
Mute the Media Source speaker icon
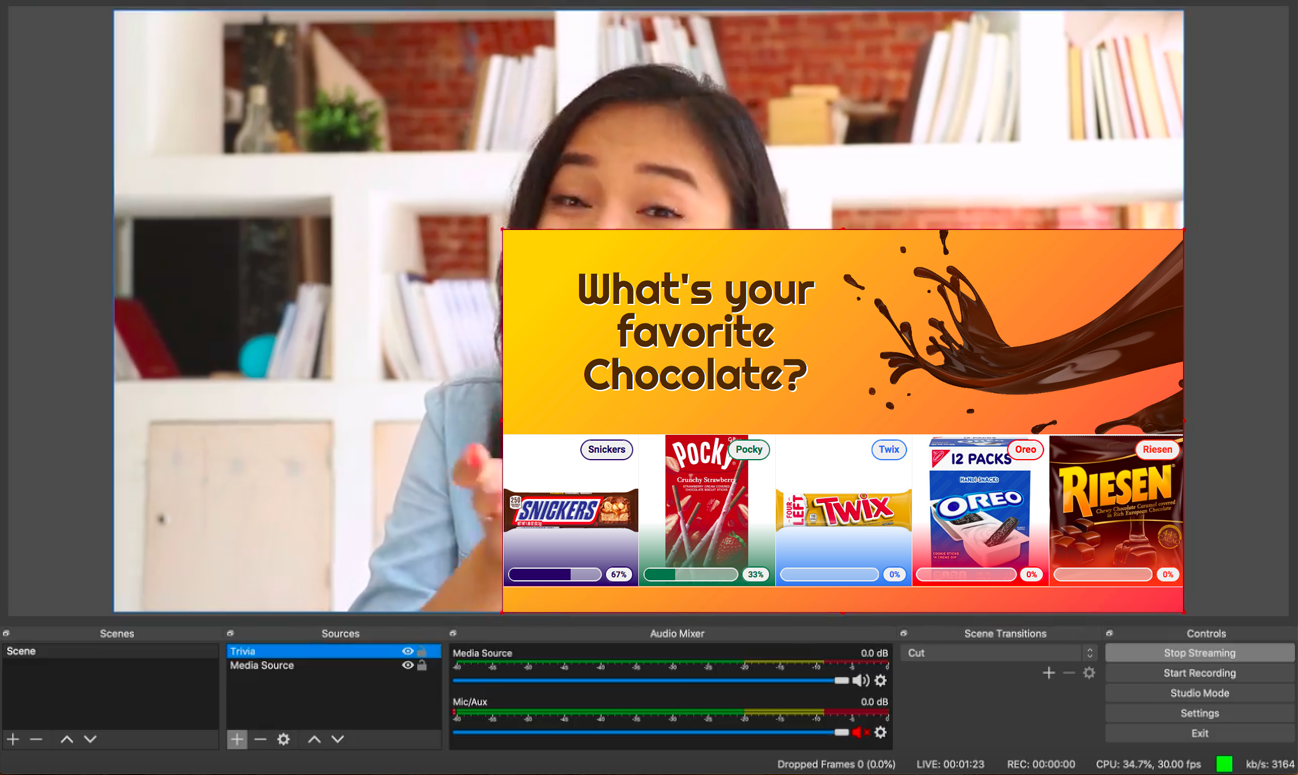pyautogui.click(x=860, y=680)
